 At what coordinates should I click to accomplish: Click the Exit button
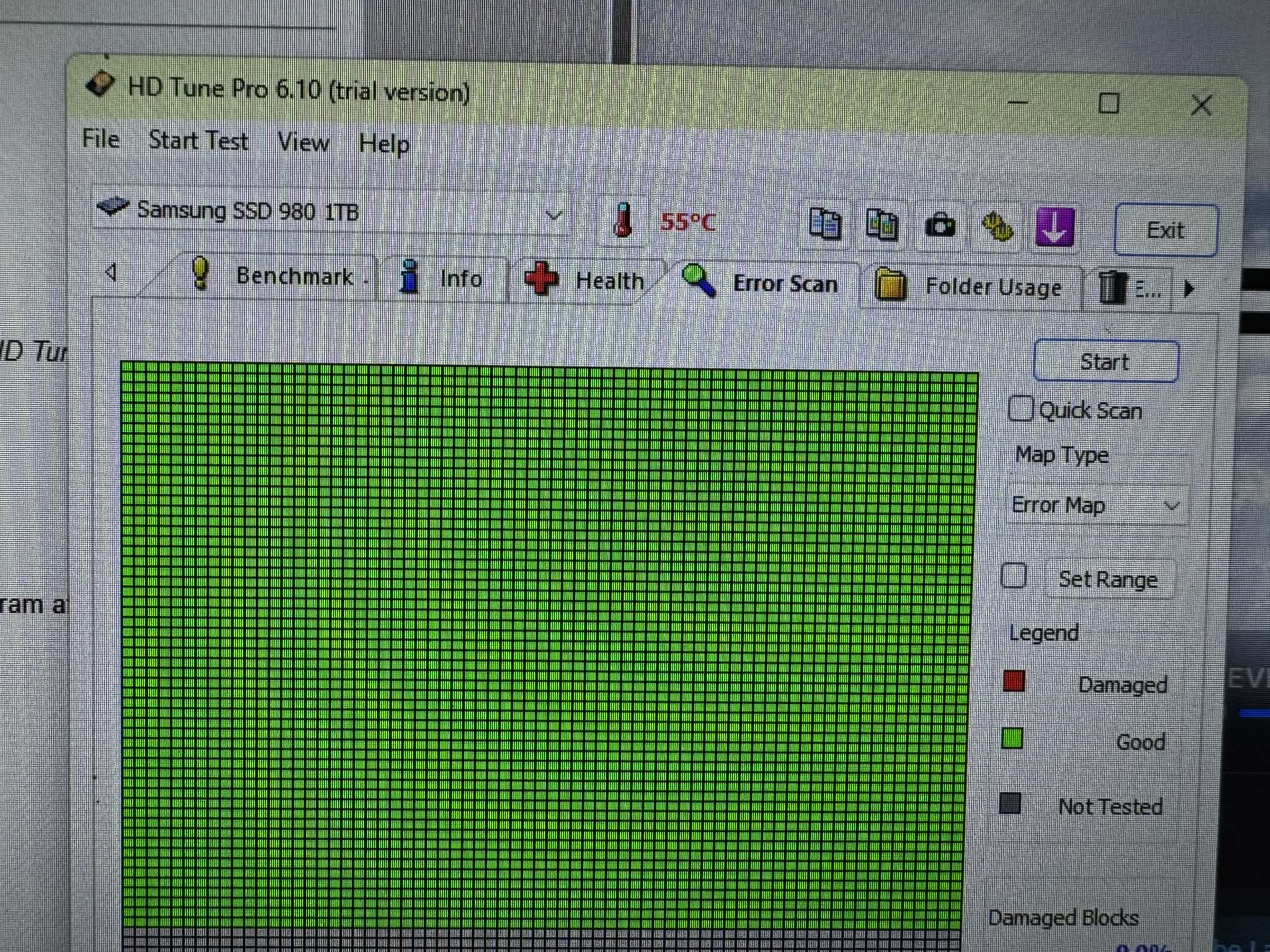coord(1165,231)
